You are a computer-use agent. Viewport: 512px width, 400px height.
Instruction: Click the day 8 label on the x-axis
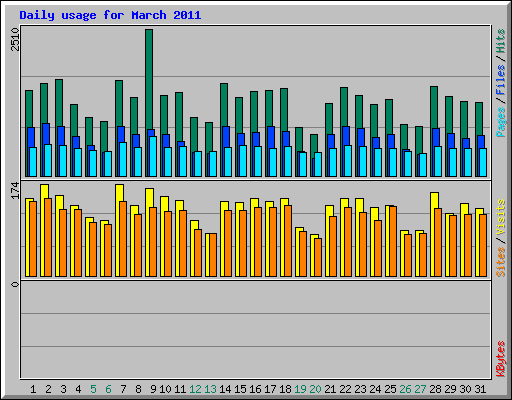138,389
